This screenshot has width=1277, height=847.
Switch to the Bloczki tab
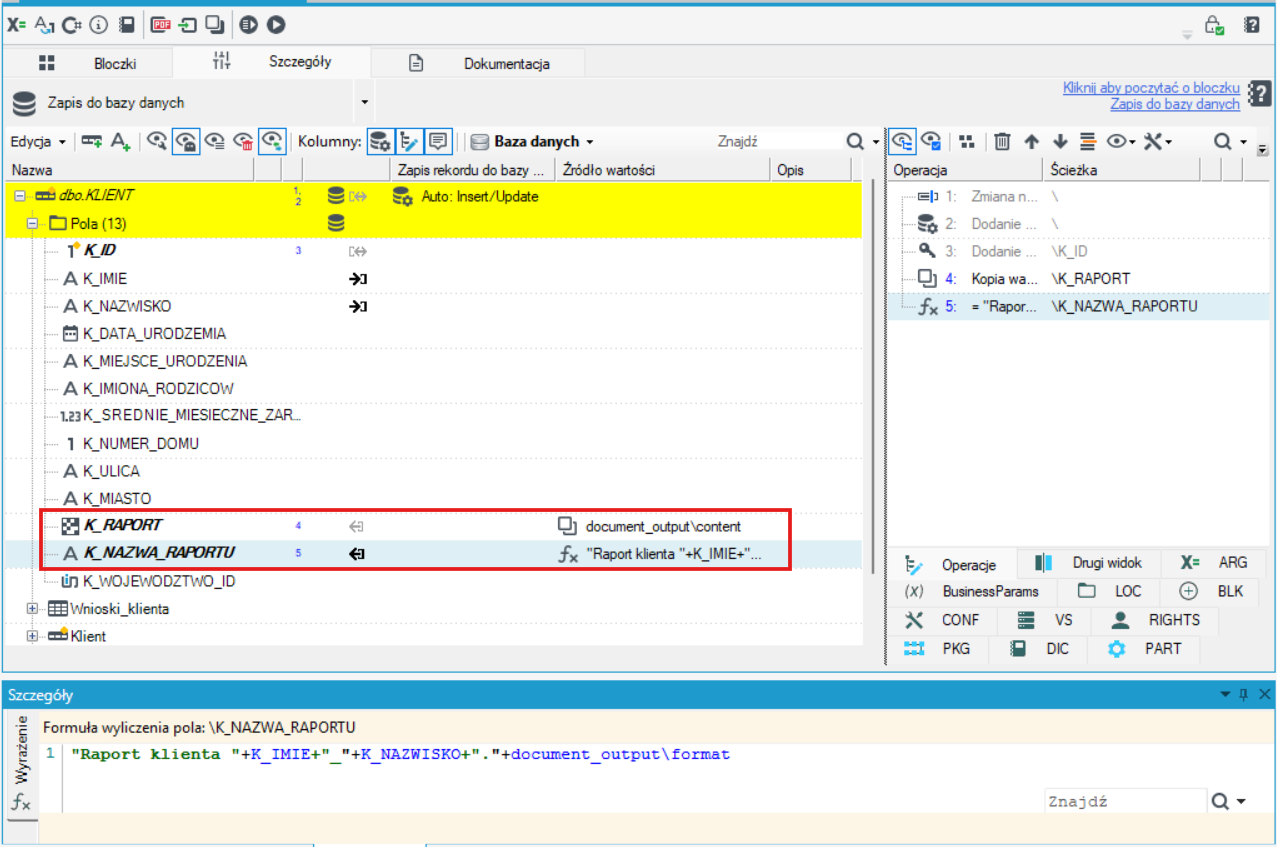(88, 63)
